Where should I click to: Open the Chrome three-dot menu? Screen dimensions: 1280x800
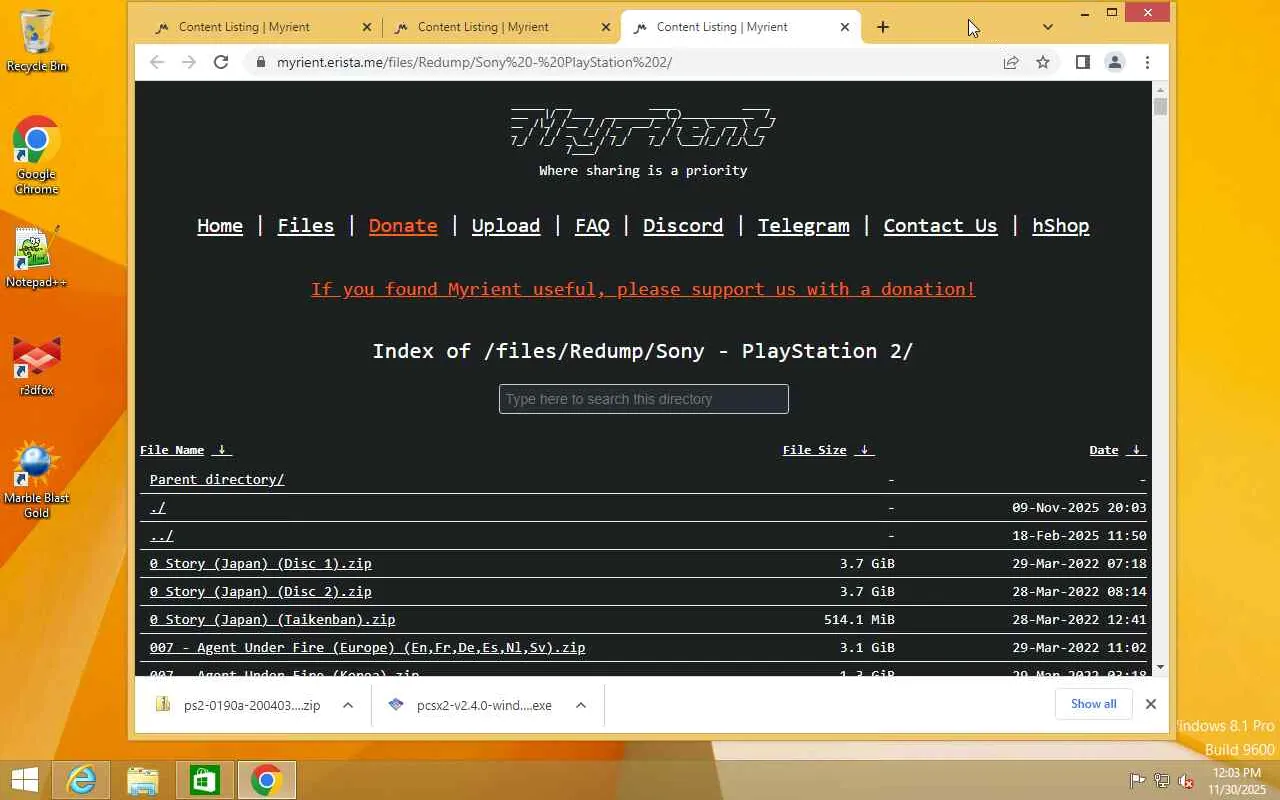(1147, 62)
